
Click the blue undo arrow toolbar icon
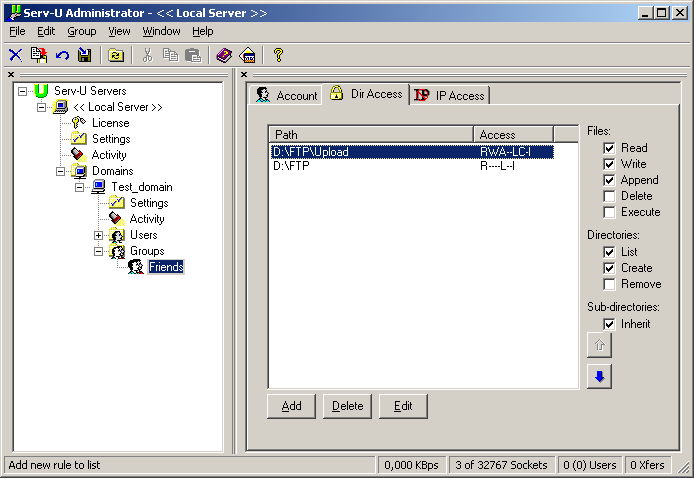click(x=62, y=55)
